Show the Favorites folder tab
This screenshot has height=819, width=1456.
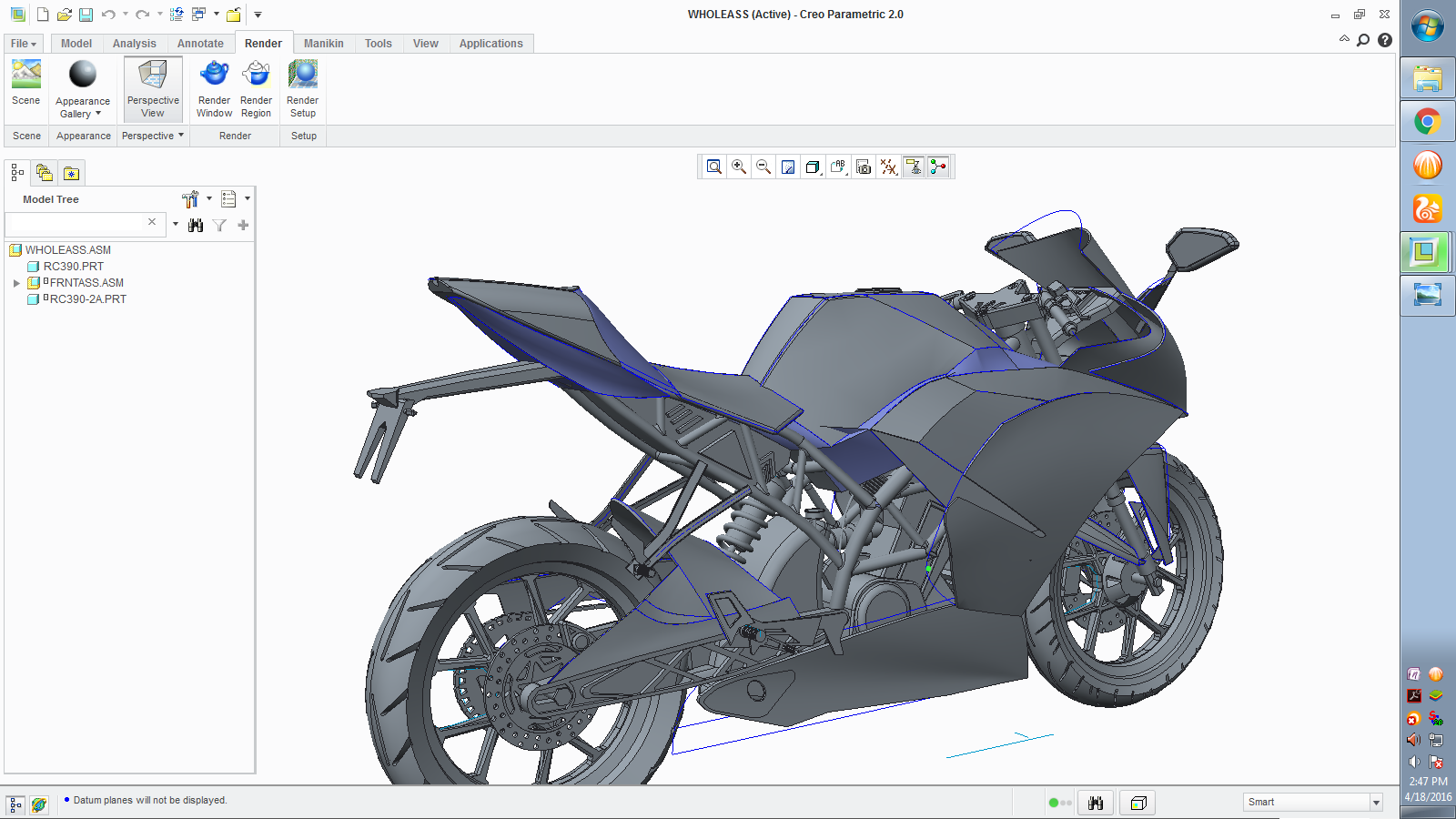(71, 172)
